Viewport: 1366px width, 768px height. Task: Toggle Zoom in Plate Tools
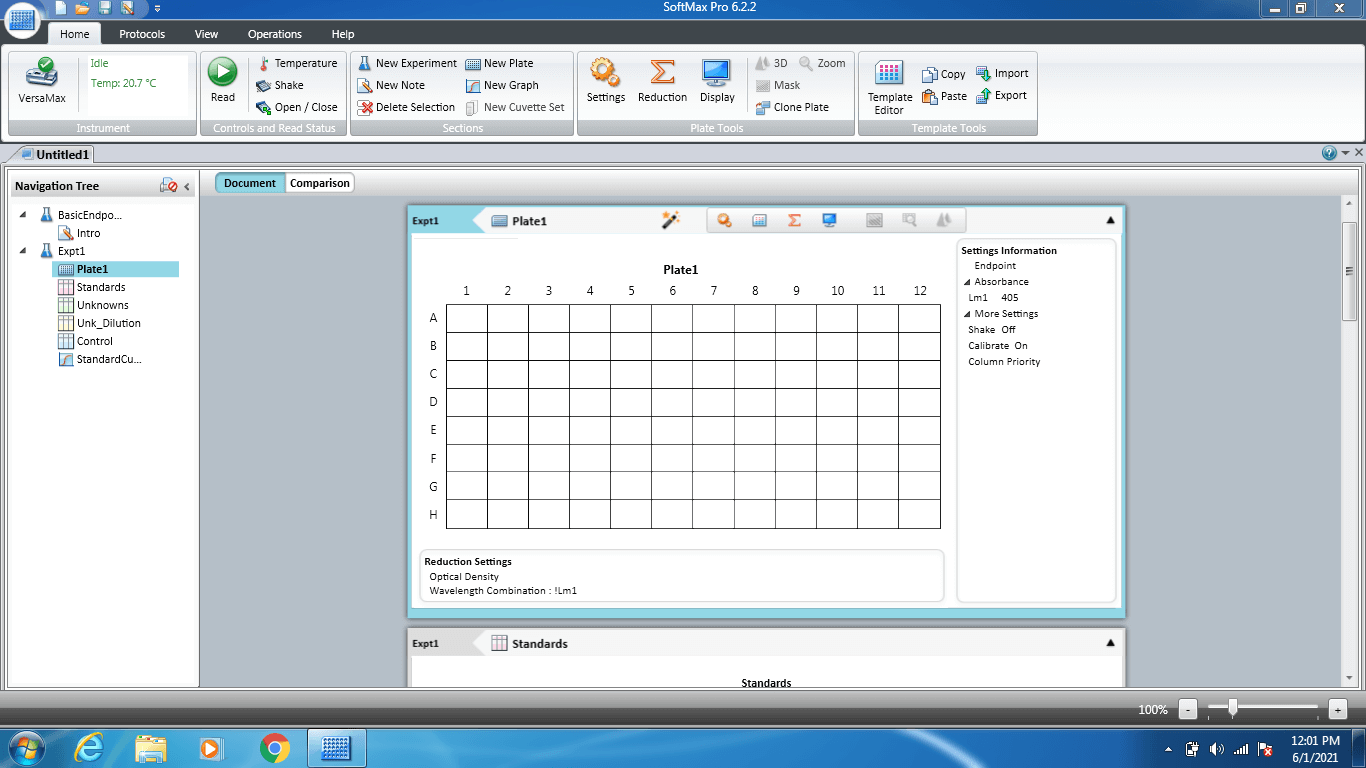point(822,62)
